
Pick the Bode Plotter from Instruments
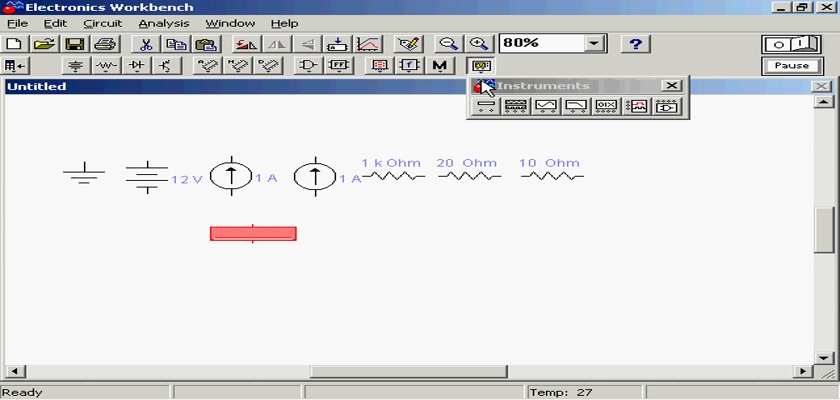point(576,106)
